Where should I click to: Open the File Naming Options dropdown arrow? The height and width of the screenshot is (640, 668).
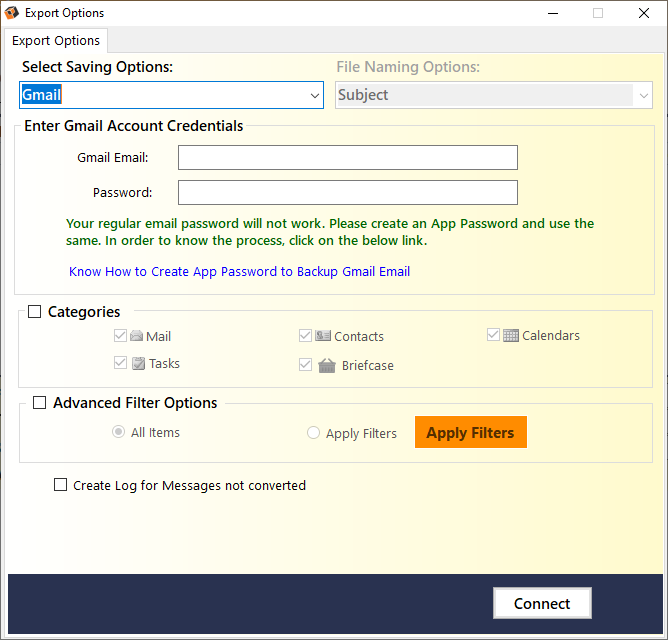(x=643, y=95)
